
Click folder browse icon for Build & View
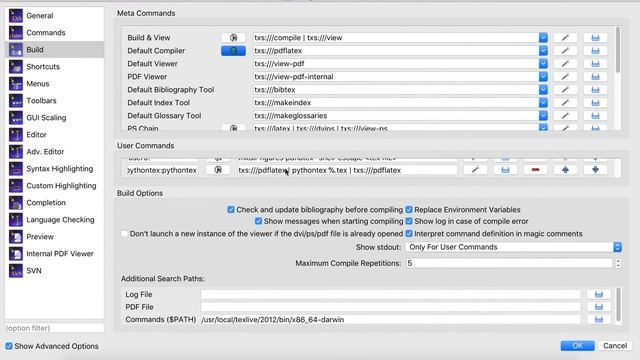point(596,38)
